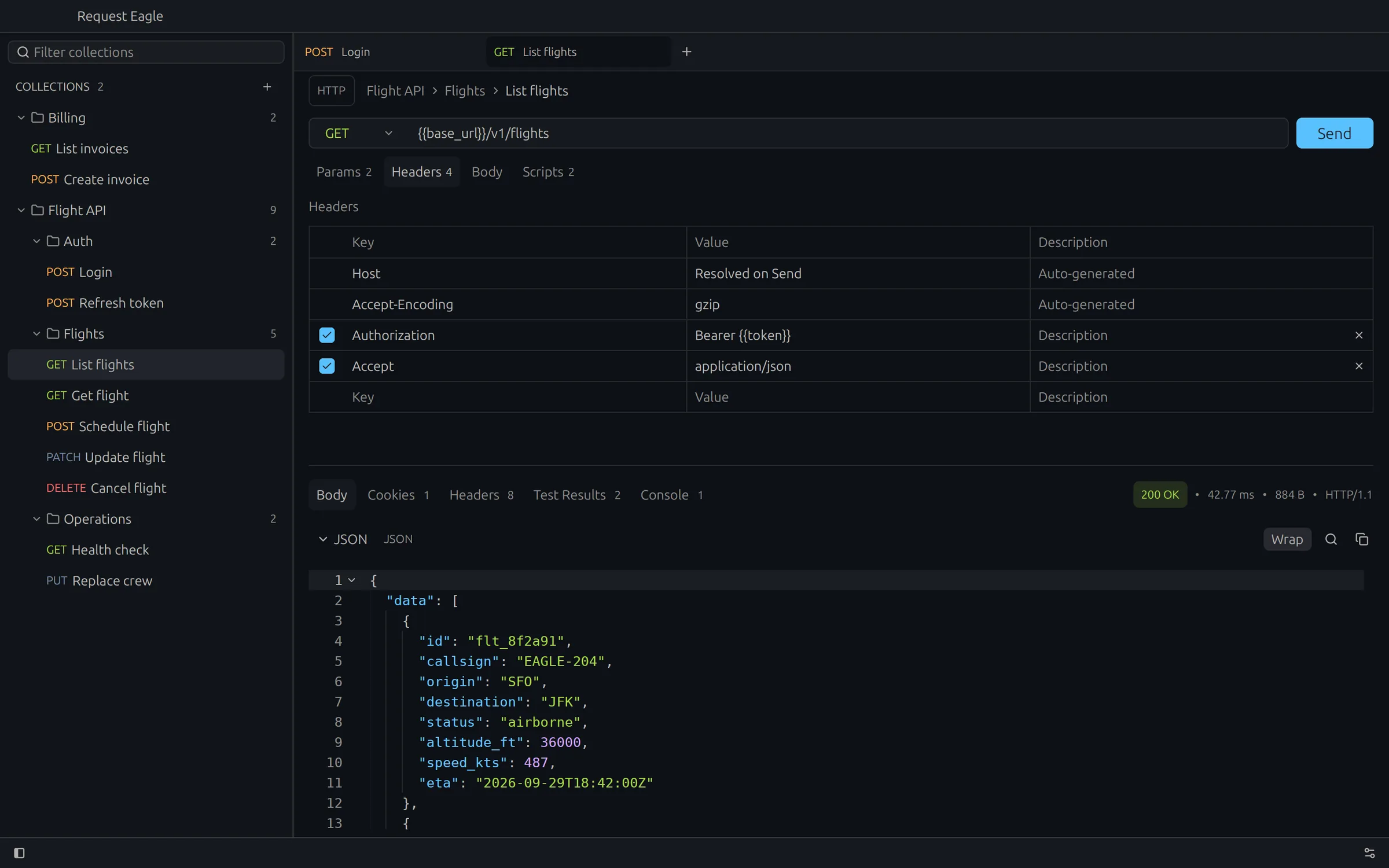Open settings sliders icon in status bar
The image size is (1389, 868).
point(1369,853)
